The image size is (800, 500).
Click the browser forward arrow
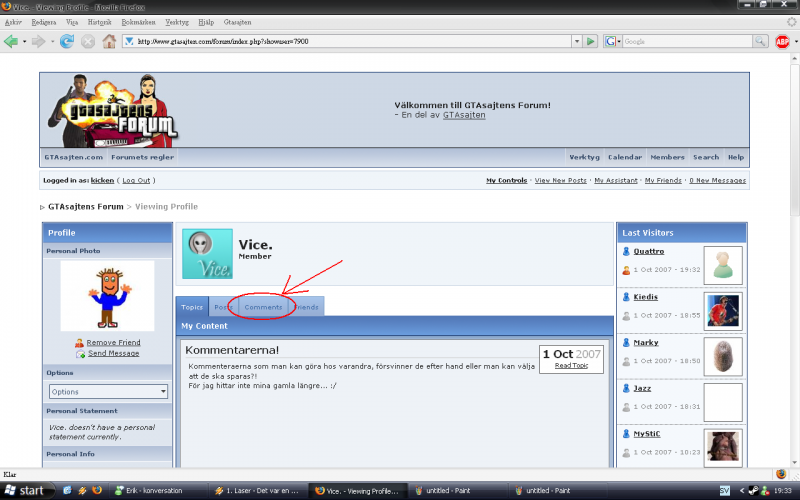pyautogui.click(x=38, y=41)
